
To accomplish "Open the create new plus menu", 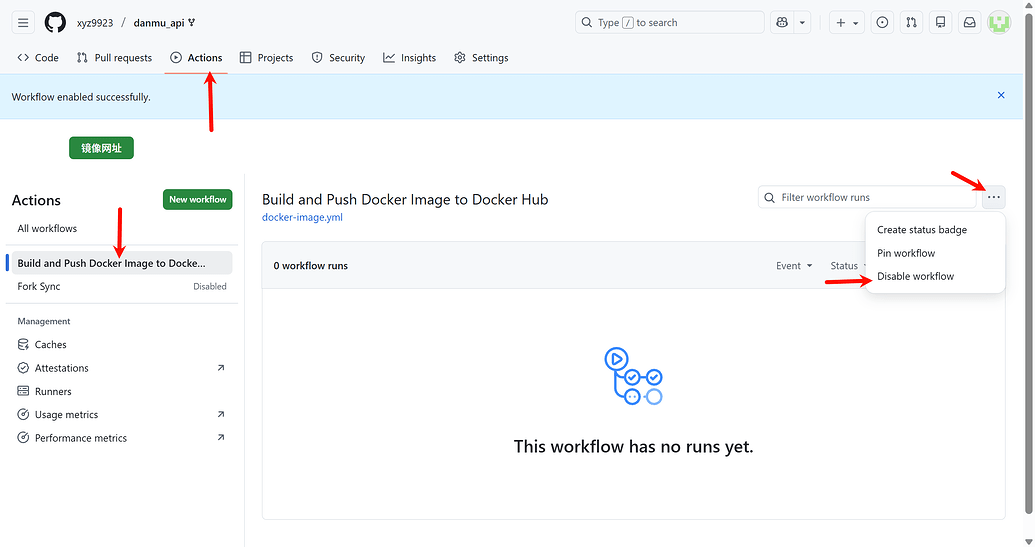I will [847, 22].
